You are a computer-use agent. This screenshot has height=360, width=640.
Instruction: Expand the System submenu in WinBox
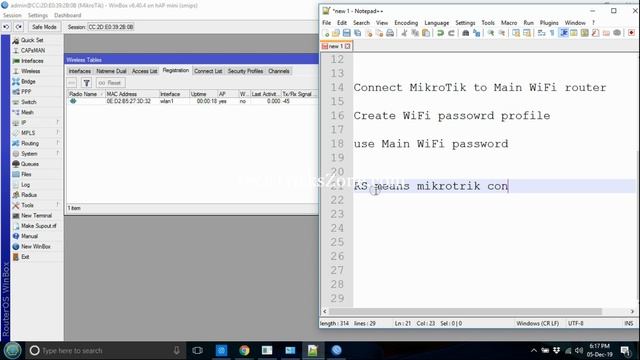[36, 153]
